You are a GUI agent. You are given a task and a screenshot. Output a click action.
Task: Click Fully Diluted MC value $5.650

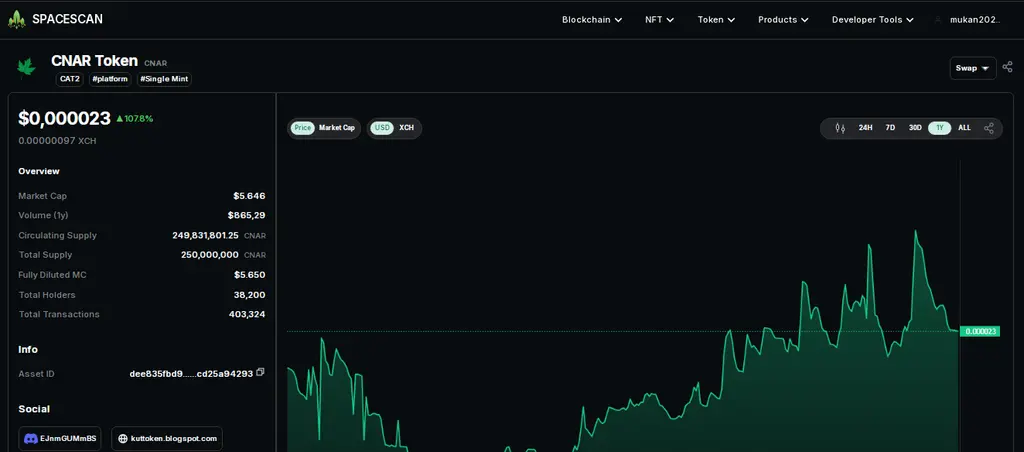pos(249,275)
